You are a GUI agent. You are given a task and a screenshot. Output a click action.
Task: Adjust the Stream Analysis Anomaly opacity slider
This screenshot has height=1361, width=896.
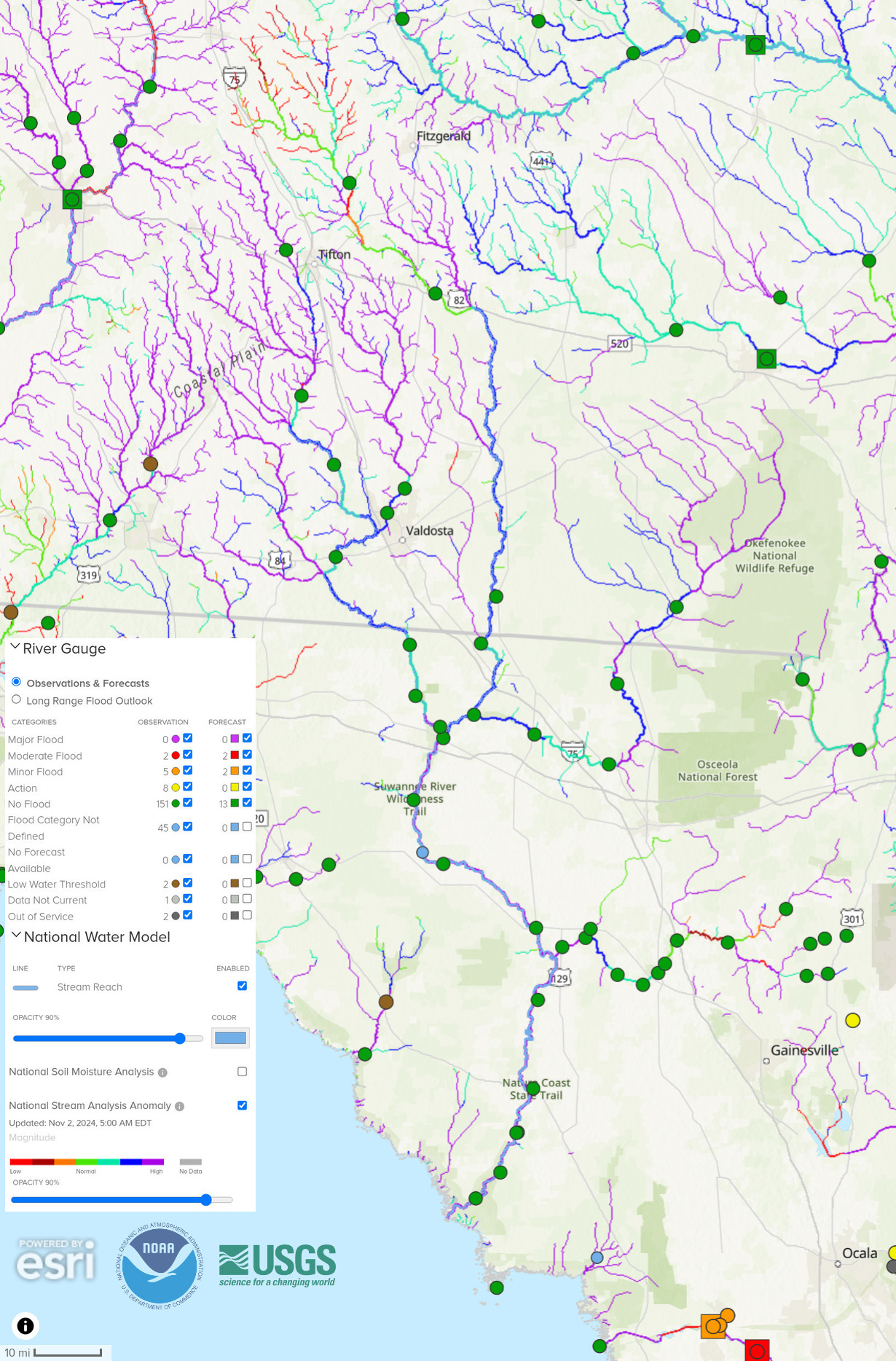[x=122, y=1200]
